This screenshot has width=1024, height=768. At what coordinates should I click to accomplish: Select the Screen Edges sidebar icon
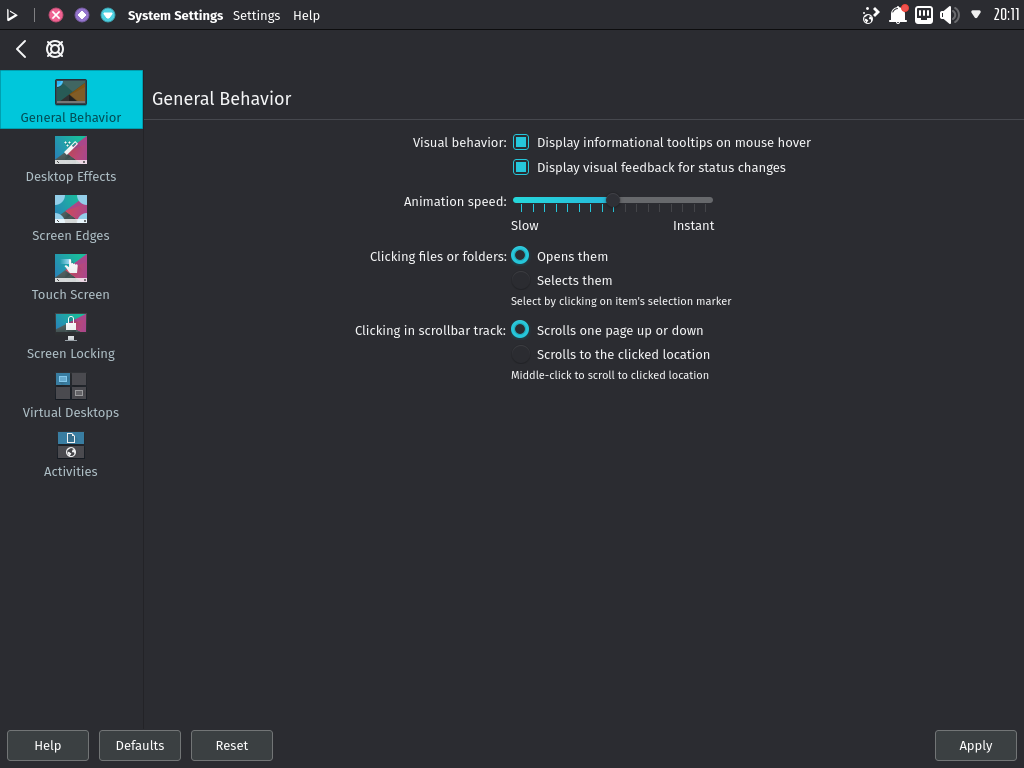pyautogui.click(x=70, y=217)
